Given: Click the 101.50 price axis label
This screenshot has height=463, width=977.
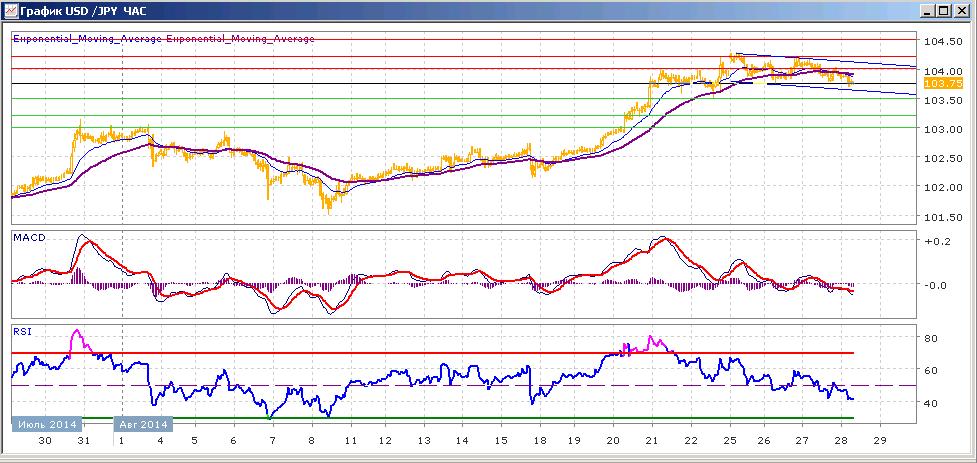Looking at the screenshot, I should [x=941, y=217].
